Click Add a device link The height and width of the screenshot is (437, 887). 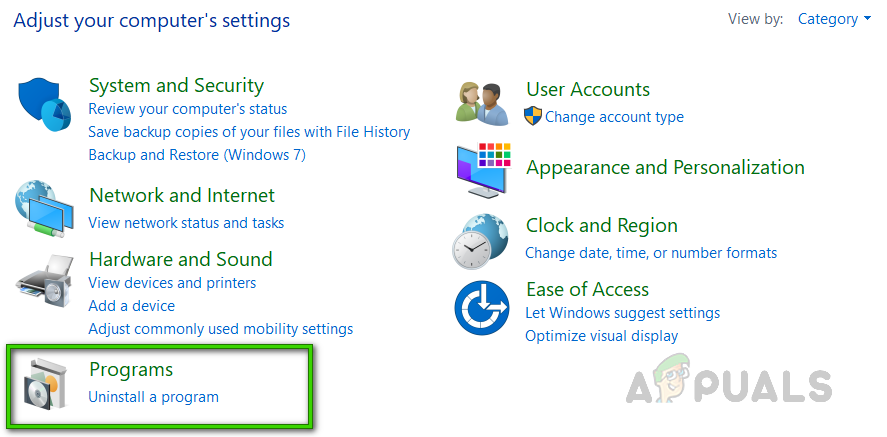pyautogui.click(x=131, y=306)
